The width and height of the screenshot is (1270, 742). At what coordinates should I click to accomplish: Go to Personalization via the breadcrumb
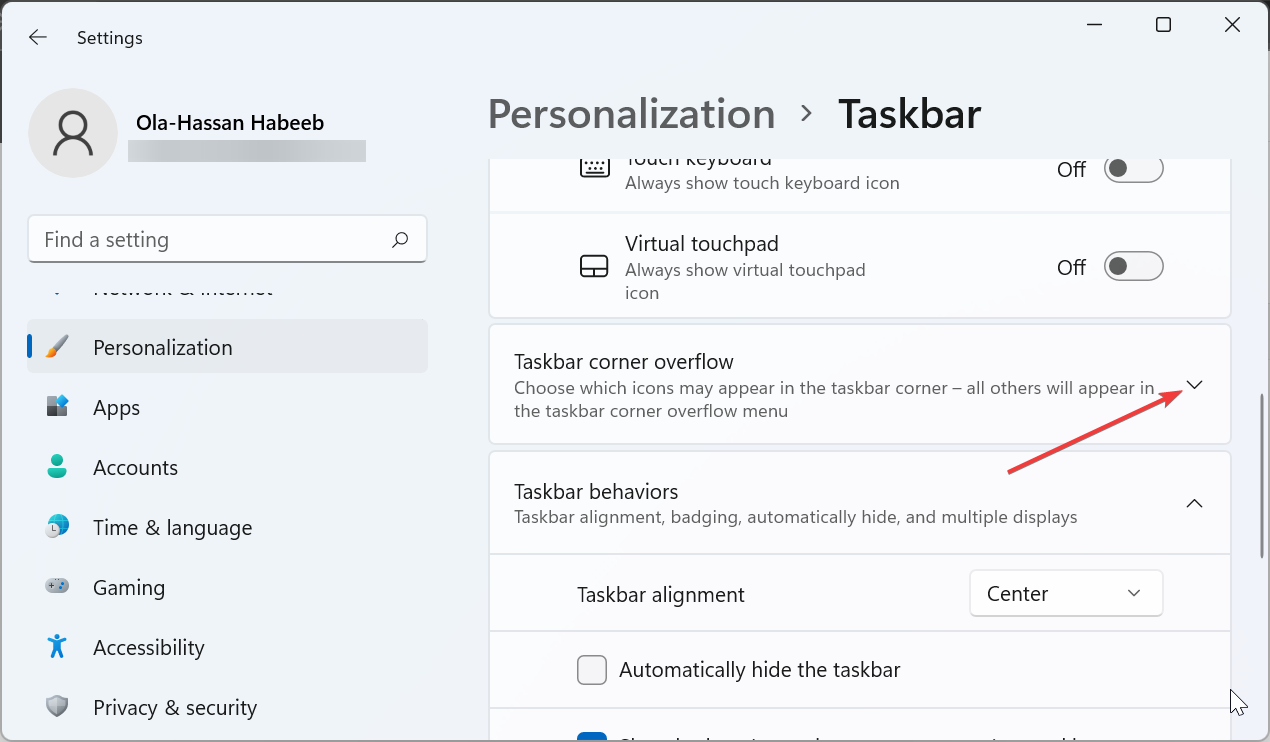pos(631,114)
